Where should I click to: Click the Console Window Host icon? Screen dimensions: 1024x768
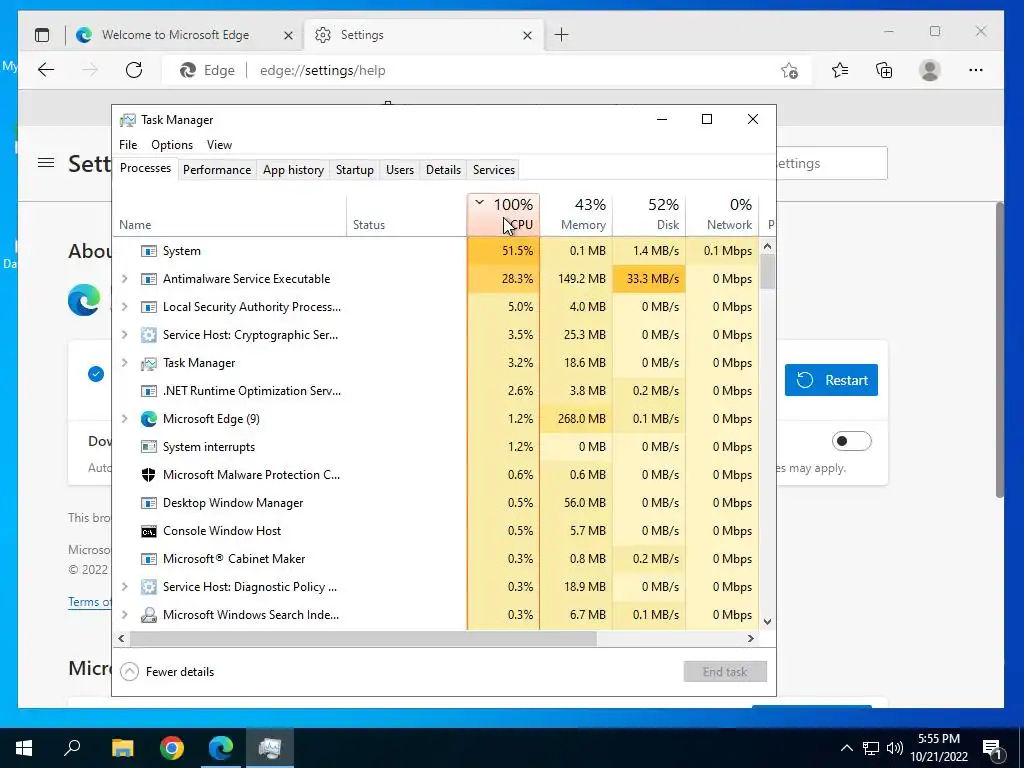(149, 531)
